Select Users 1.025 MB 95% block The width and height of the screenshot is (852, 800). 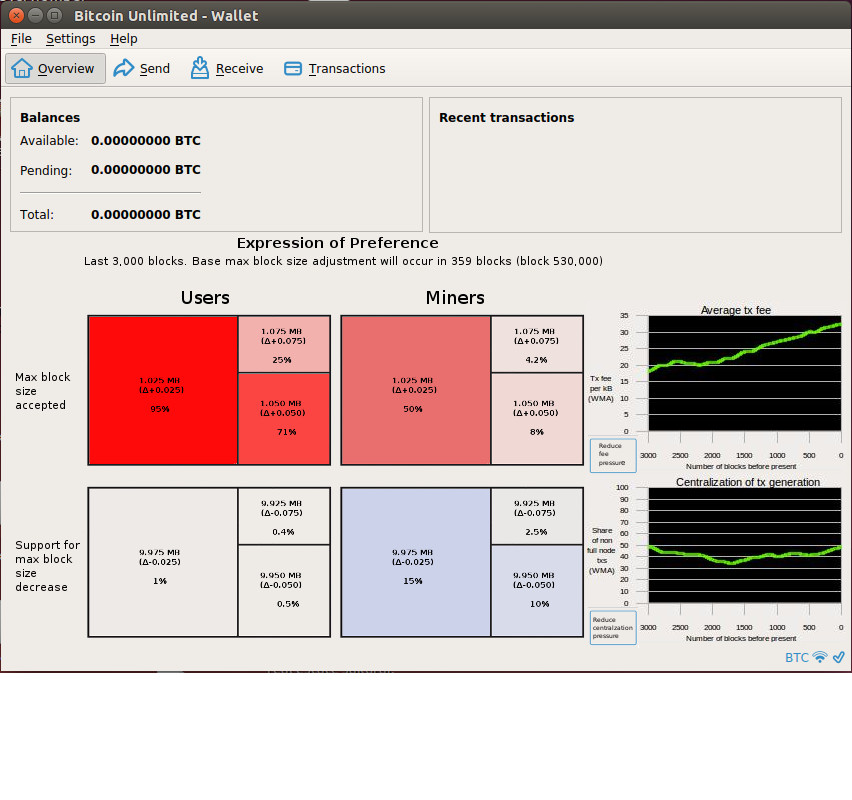click(163, 390)
